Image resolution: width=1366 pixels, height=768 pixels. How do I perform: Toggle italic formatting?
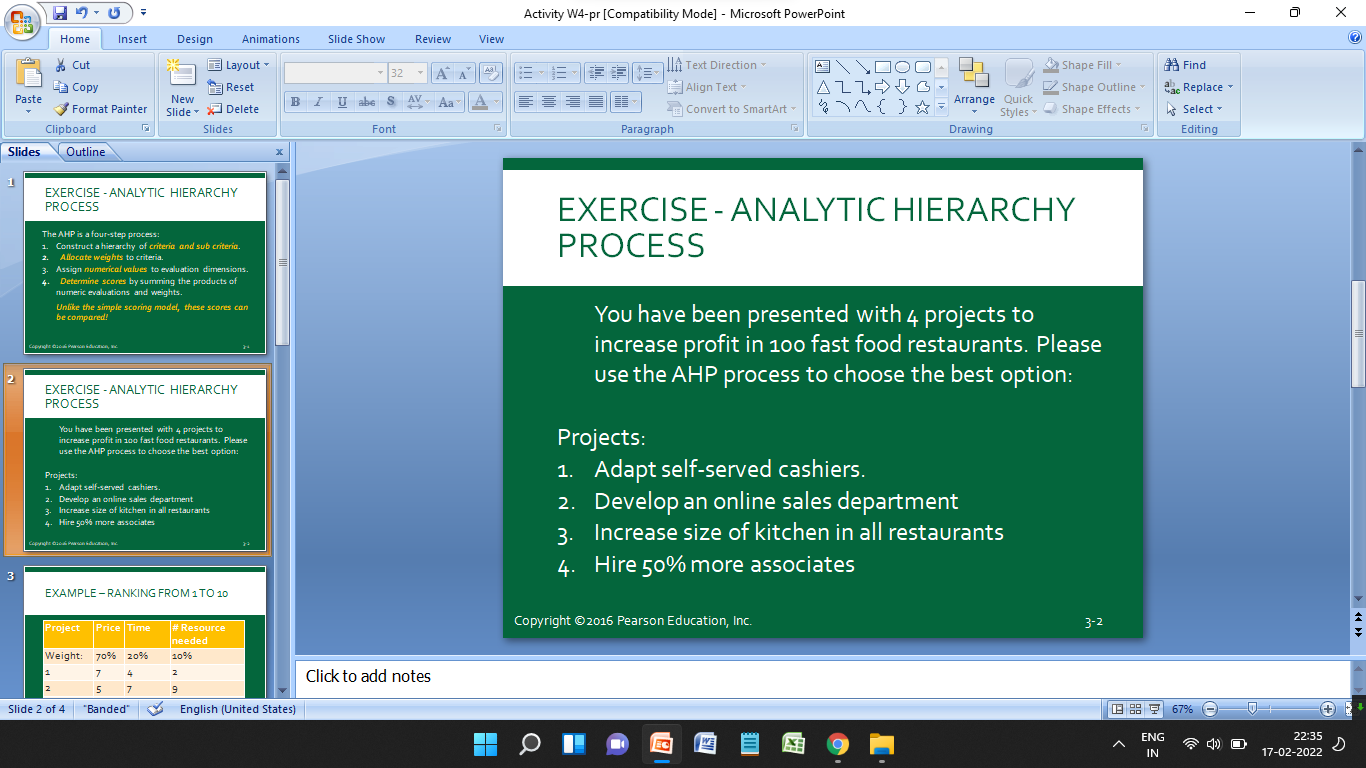coord(318,101)
